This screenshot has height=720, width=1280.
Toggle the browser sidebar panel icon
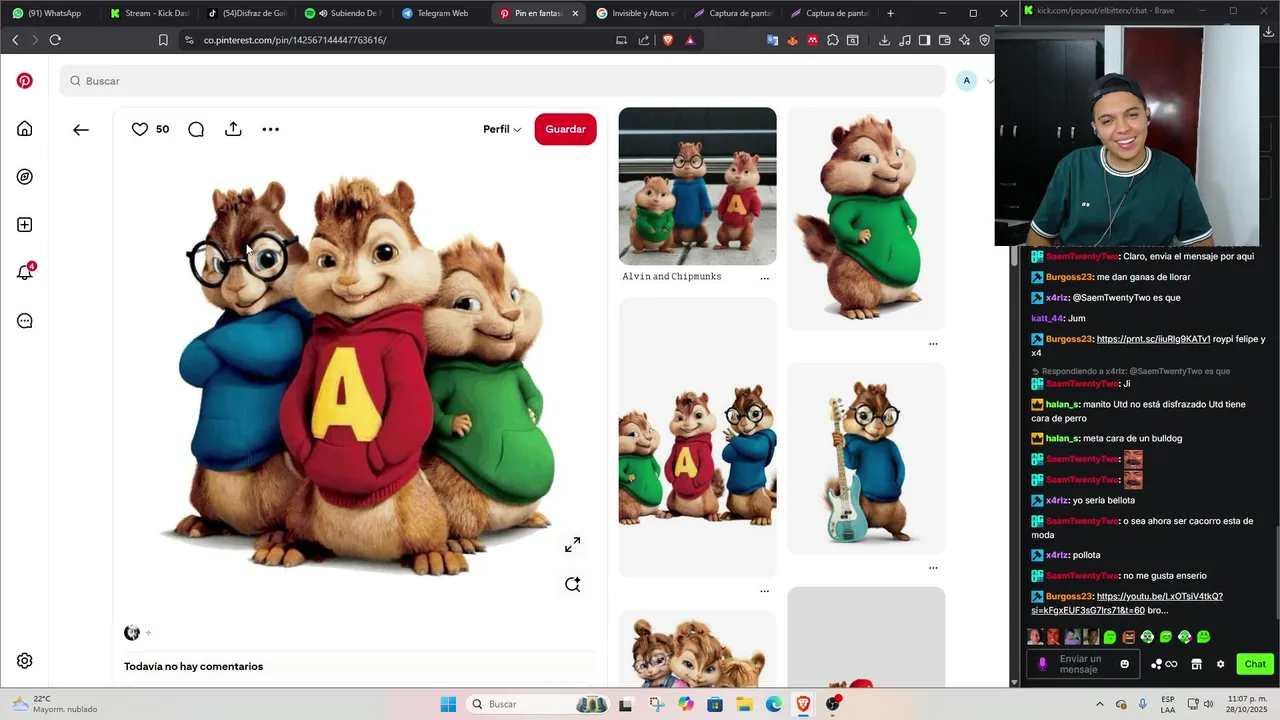point(924,40)
